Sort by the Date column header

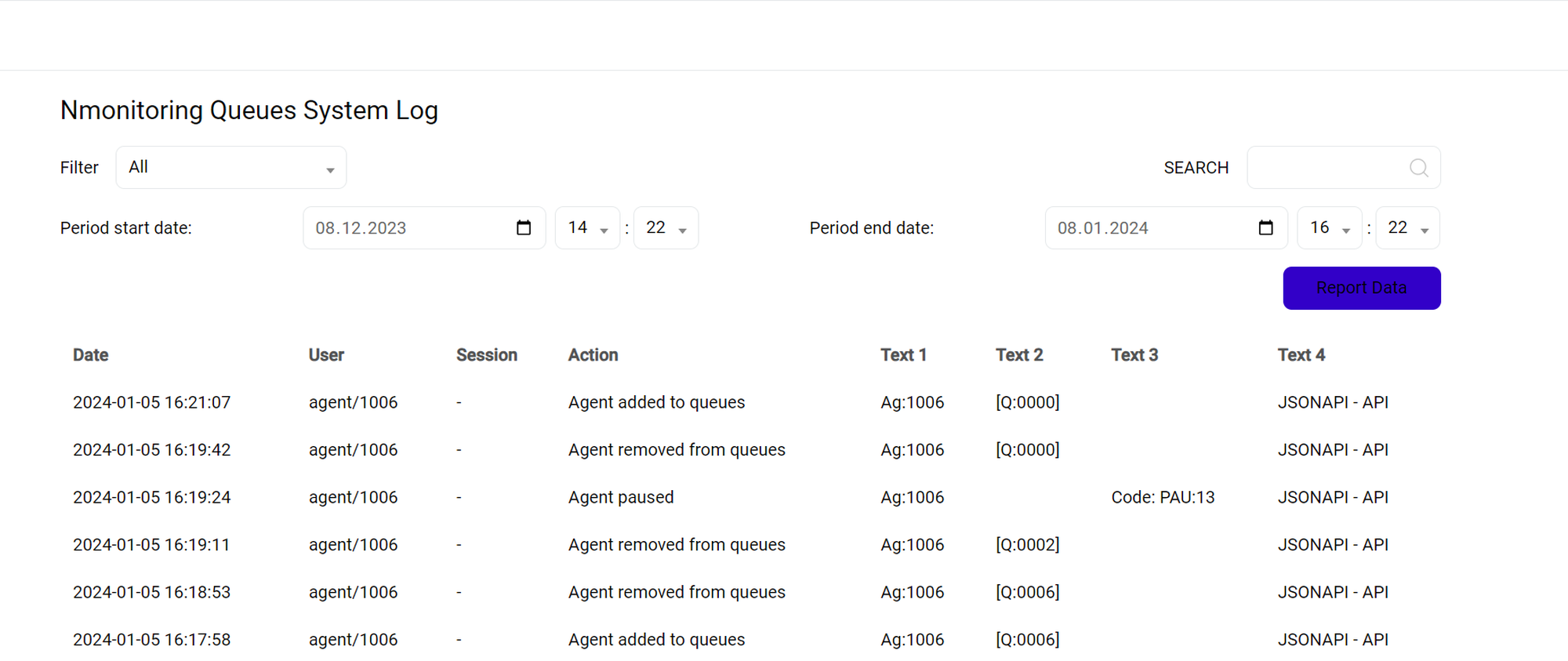91,355
